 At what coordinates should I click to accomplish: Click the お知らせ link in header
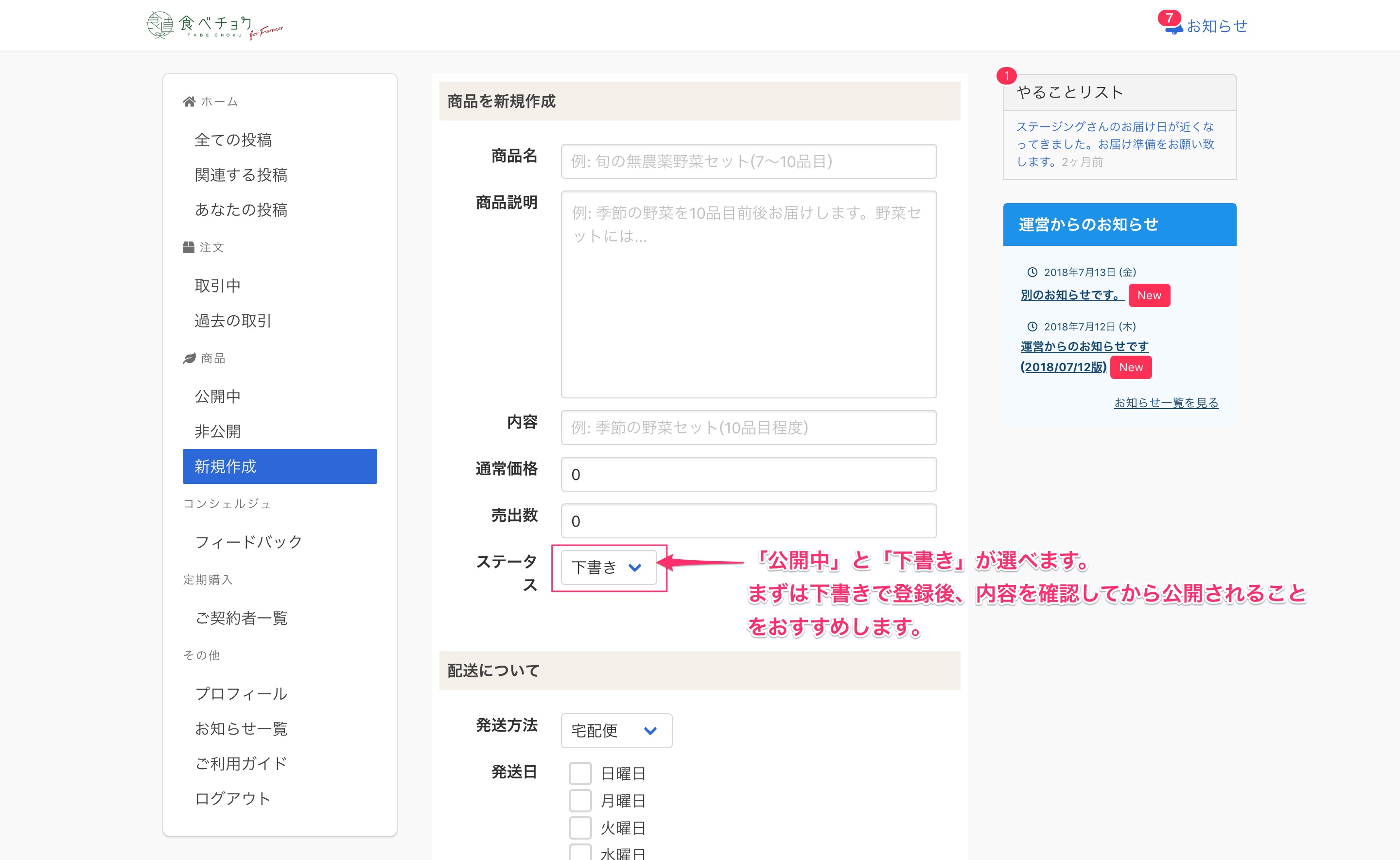click(1217, 26)
